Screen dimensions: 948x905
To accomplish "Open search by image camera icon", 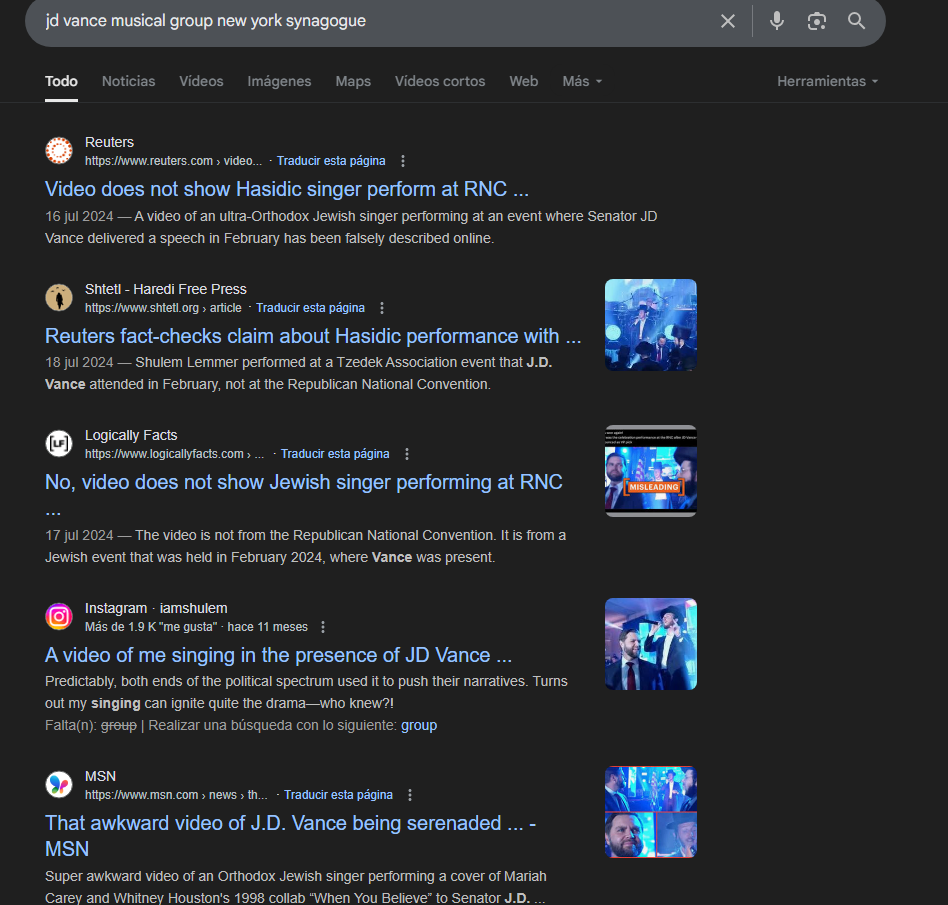I will [817, 21].
